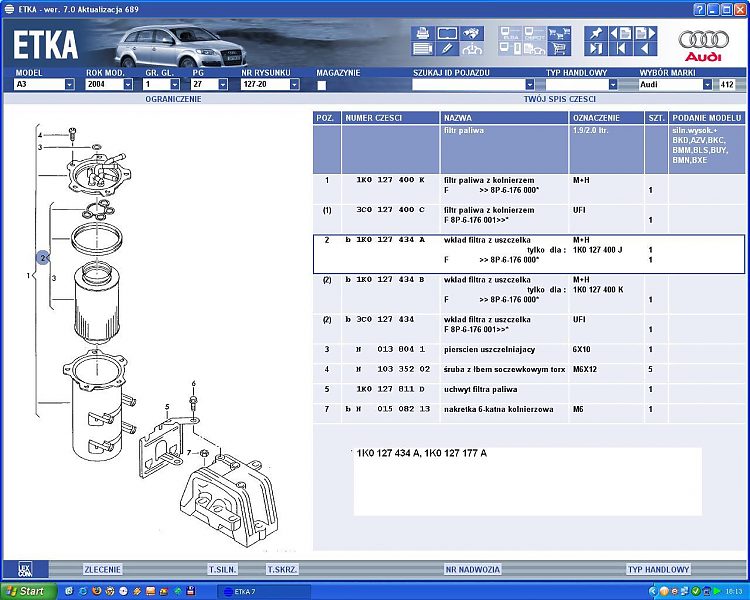Toggle the MAGAZYNIE checkbox
This screenshot has width=750, height=600.
point(322,85)
